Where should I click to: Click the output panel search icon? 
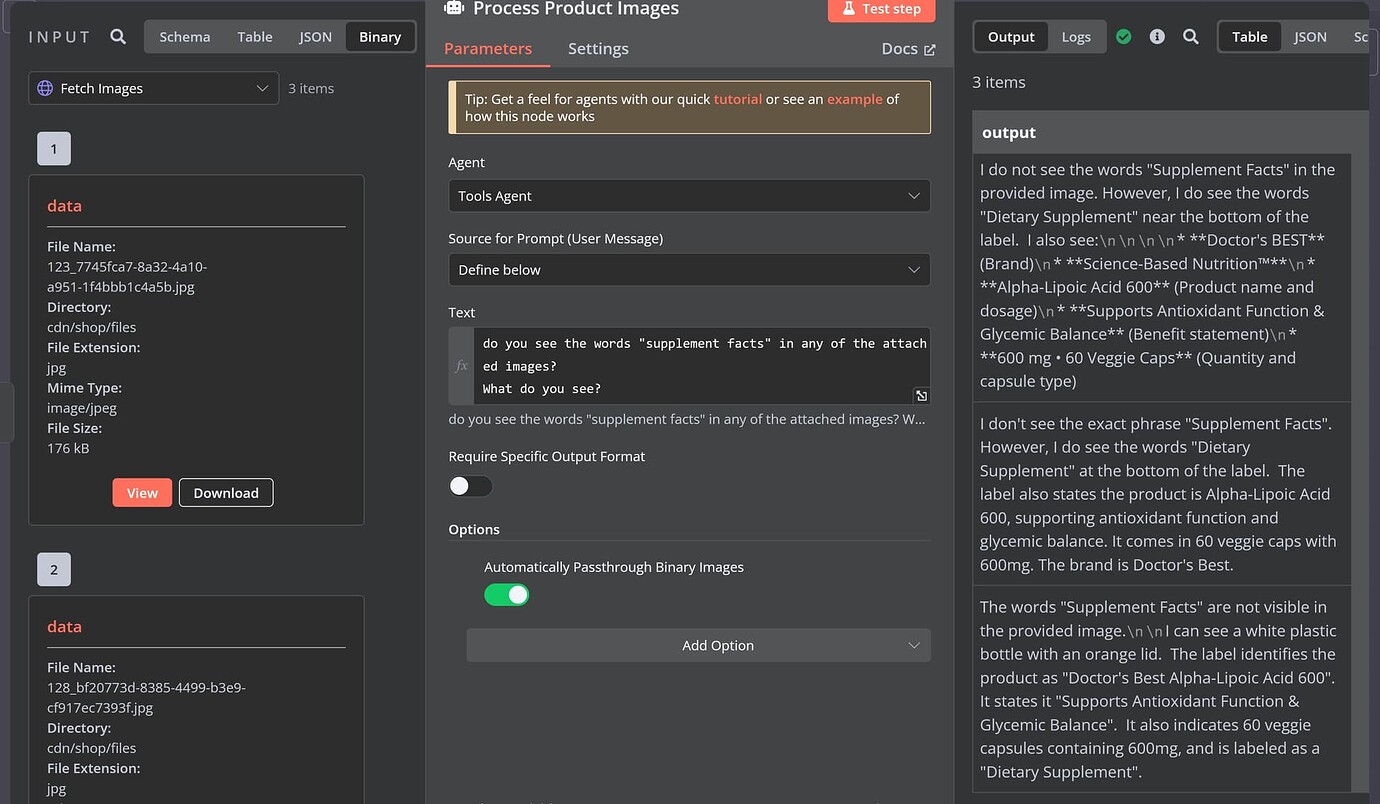1190,37
